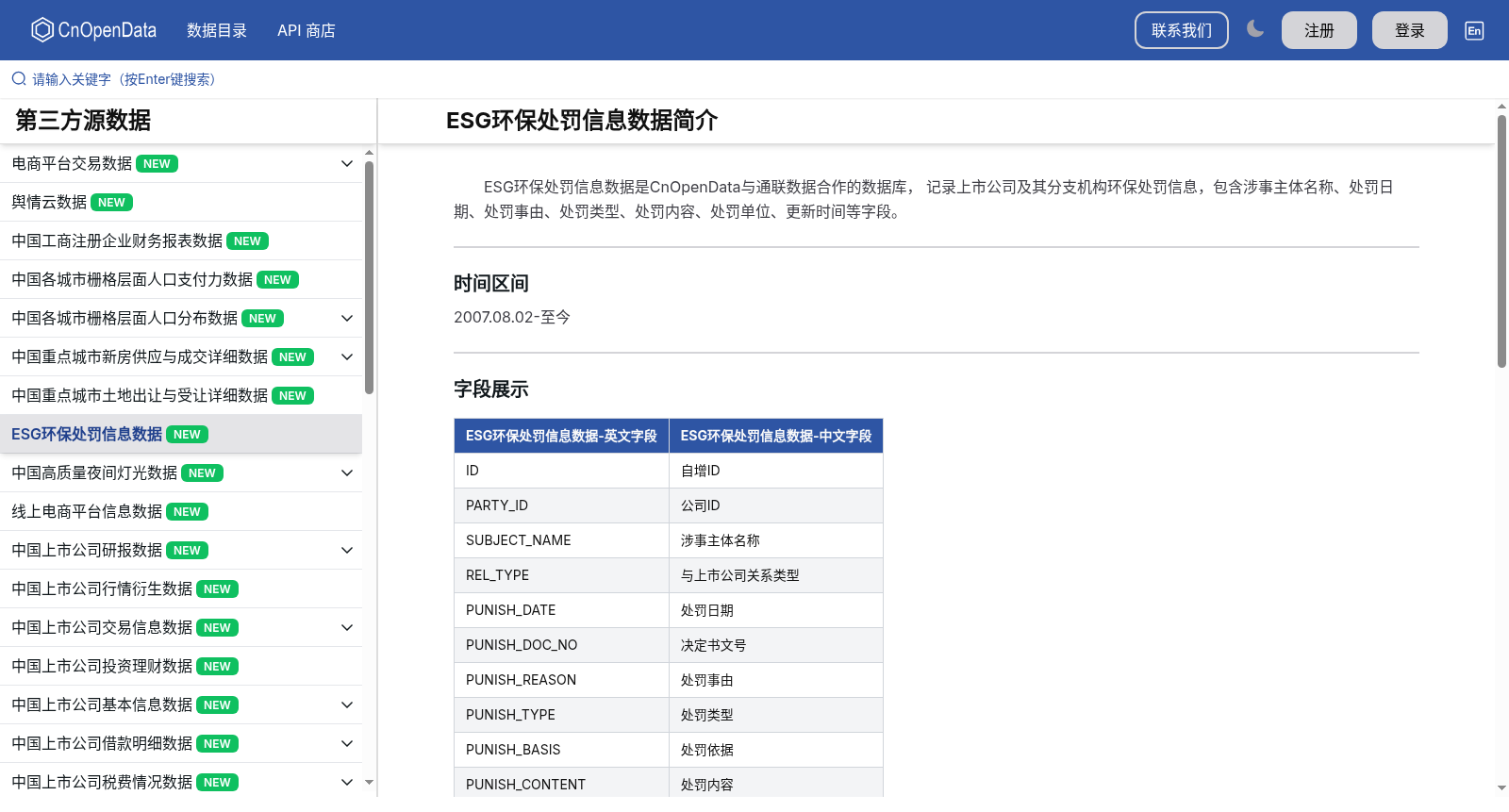1509x812 pixels.
Task: Expand 中国上市公司交易信息数据 chevron
Action: [347, 628]
